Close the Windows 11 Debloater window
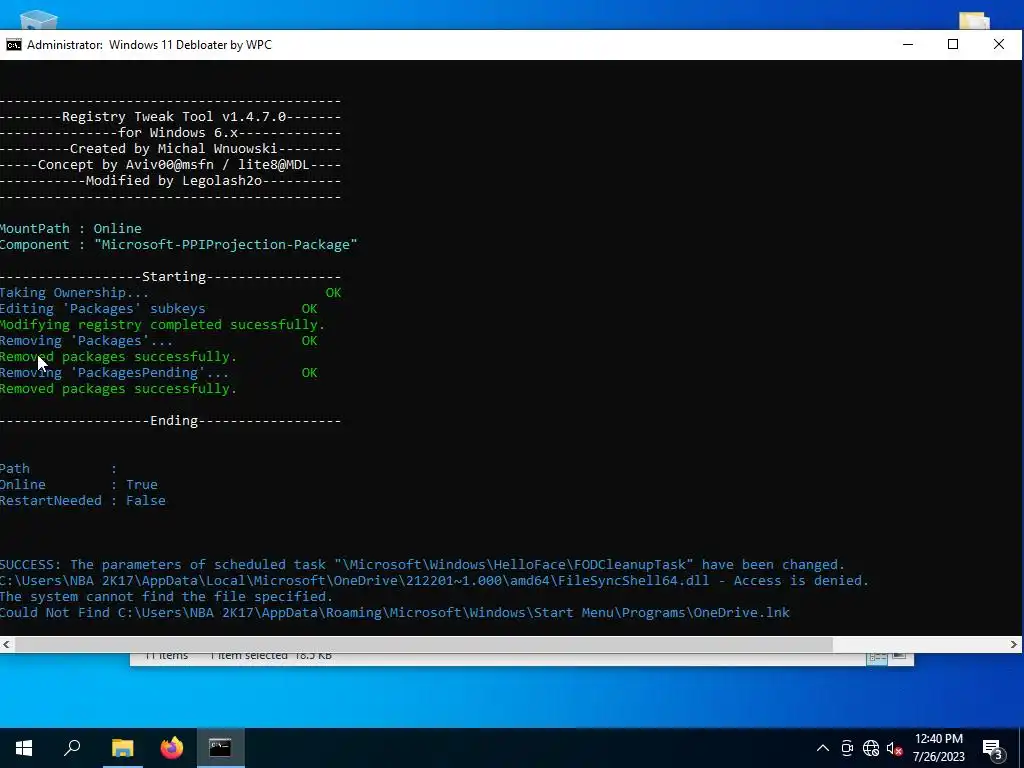 999,44
